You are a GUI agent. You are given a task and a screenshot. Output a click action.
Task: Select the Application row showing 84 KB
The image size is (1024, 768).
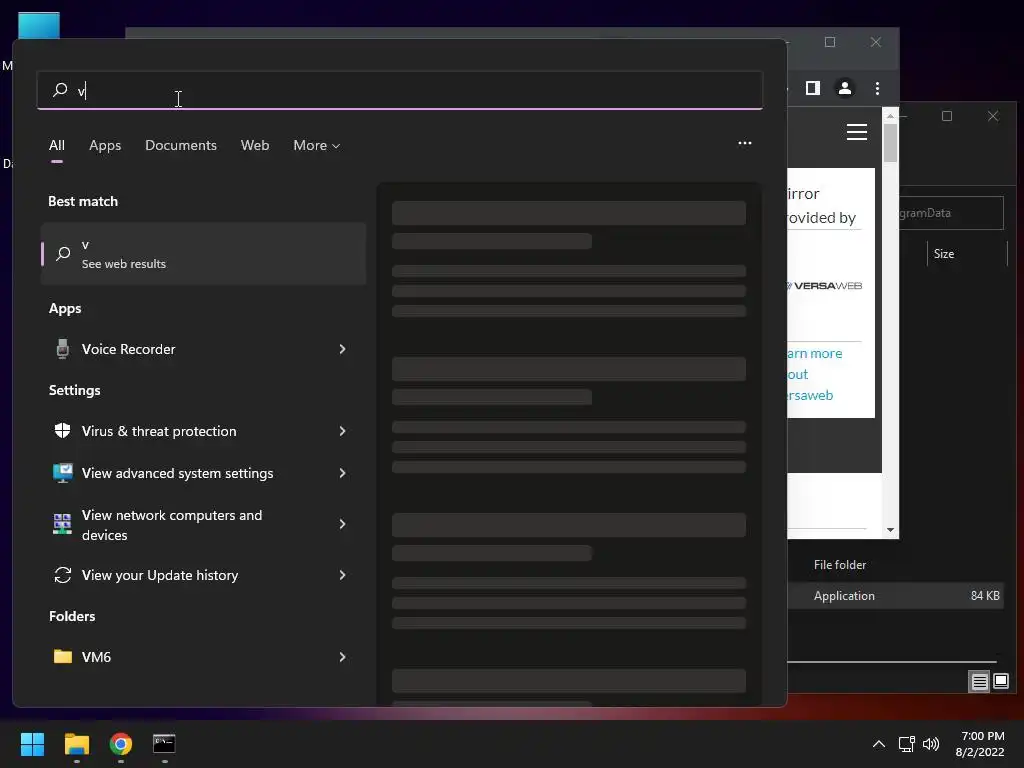pyautogui.click(x=896, y=596)
